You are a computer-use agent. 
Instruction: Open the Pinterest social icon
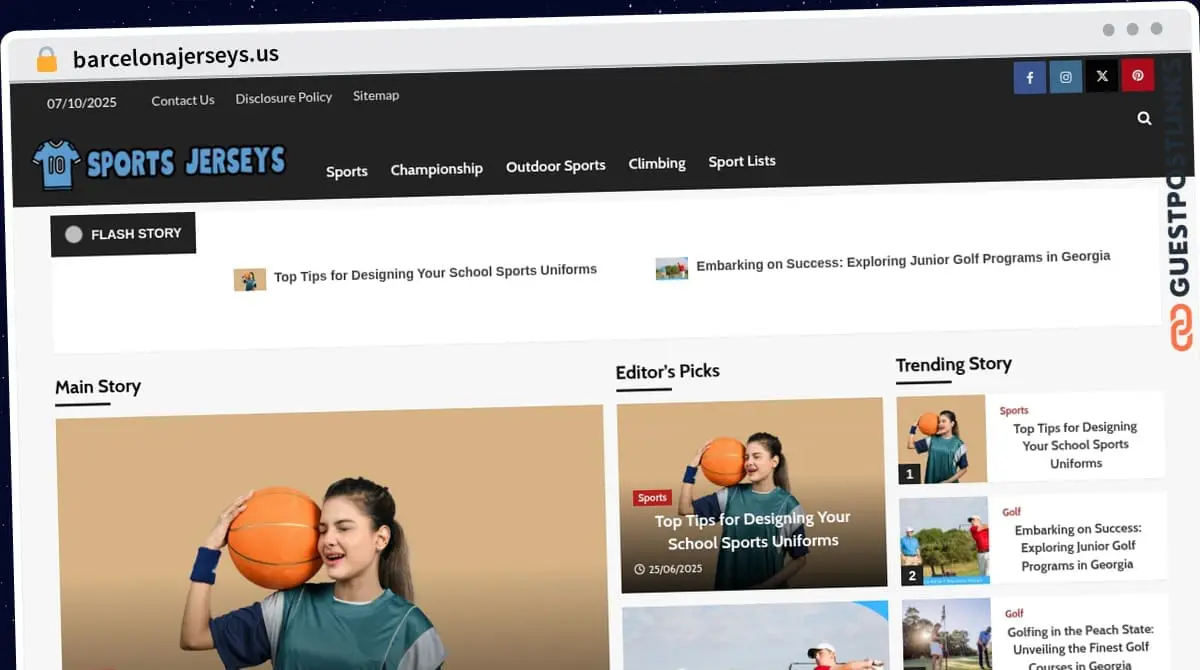click(1138, 75)
